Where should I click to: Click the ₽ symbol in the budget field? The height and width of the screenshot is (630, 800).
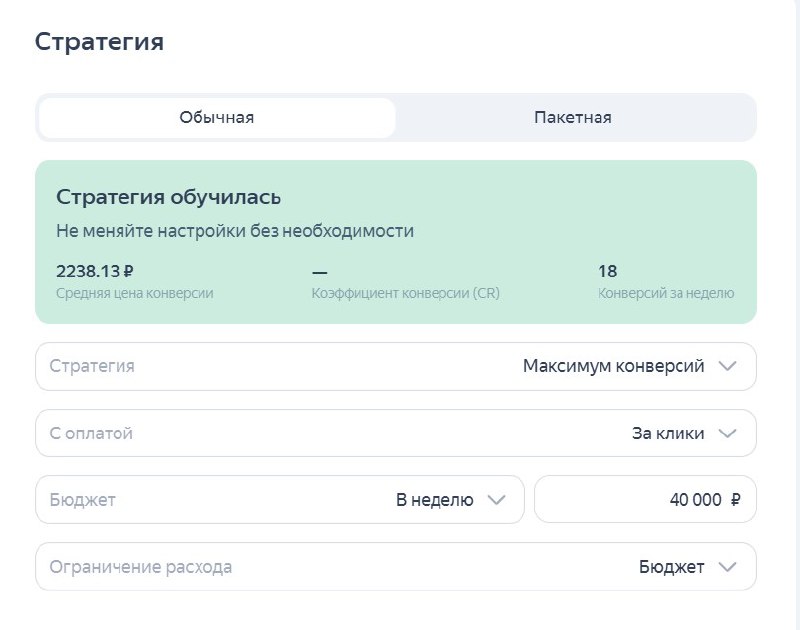736,500
